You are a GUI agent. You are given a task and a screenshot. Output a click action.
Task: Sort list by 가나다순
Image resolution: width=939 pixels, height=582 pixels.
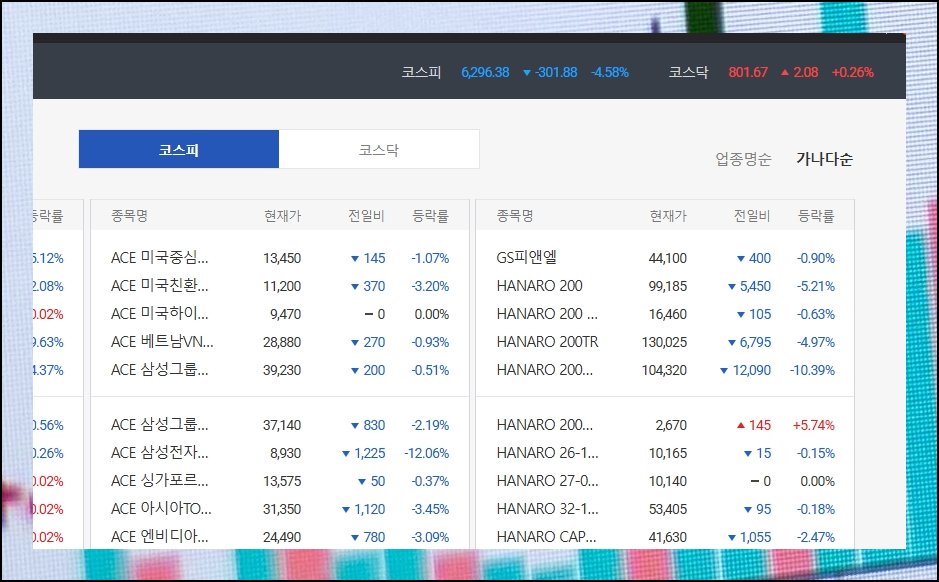[x=824, y=159]
